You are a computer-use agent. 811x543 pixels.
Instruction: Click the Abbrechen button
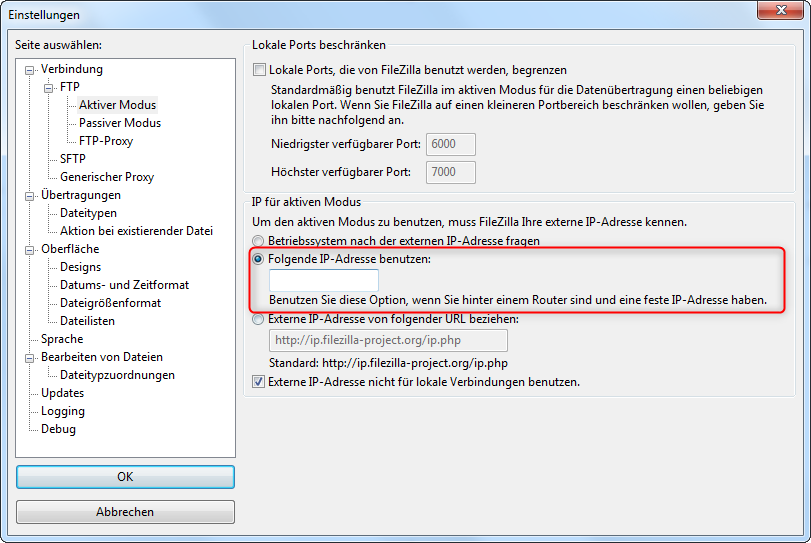click(x=125, y=512)
